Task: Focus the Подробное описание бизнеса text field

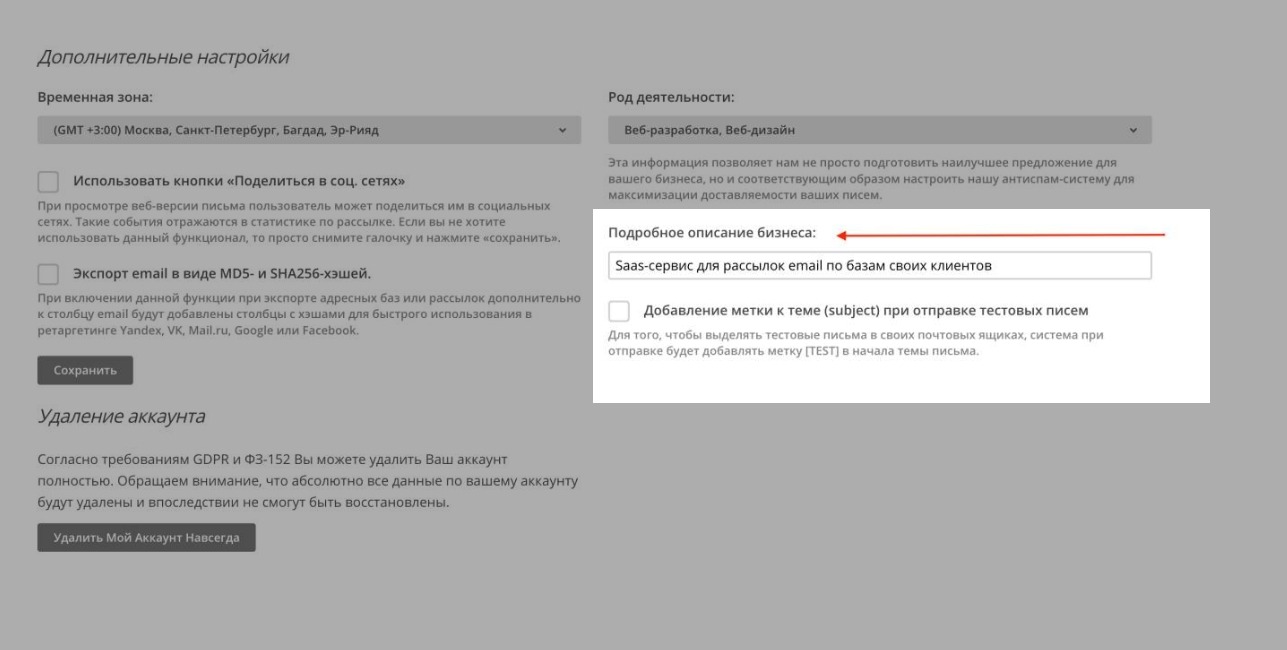Action: (x=879, y=266)
